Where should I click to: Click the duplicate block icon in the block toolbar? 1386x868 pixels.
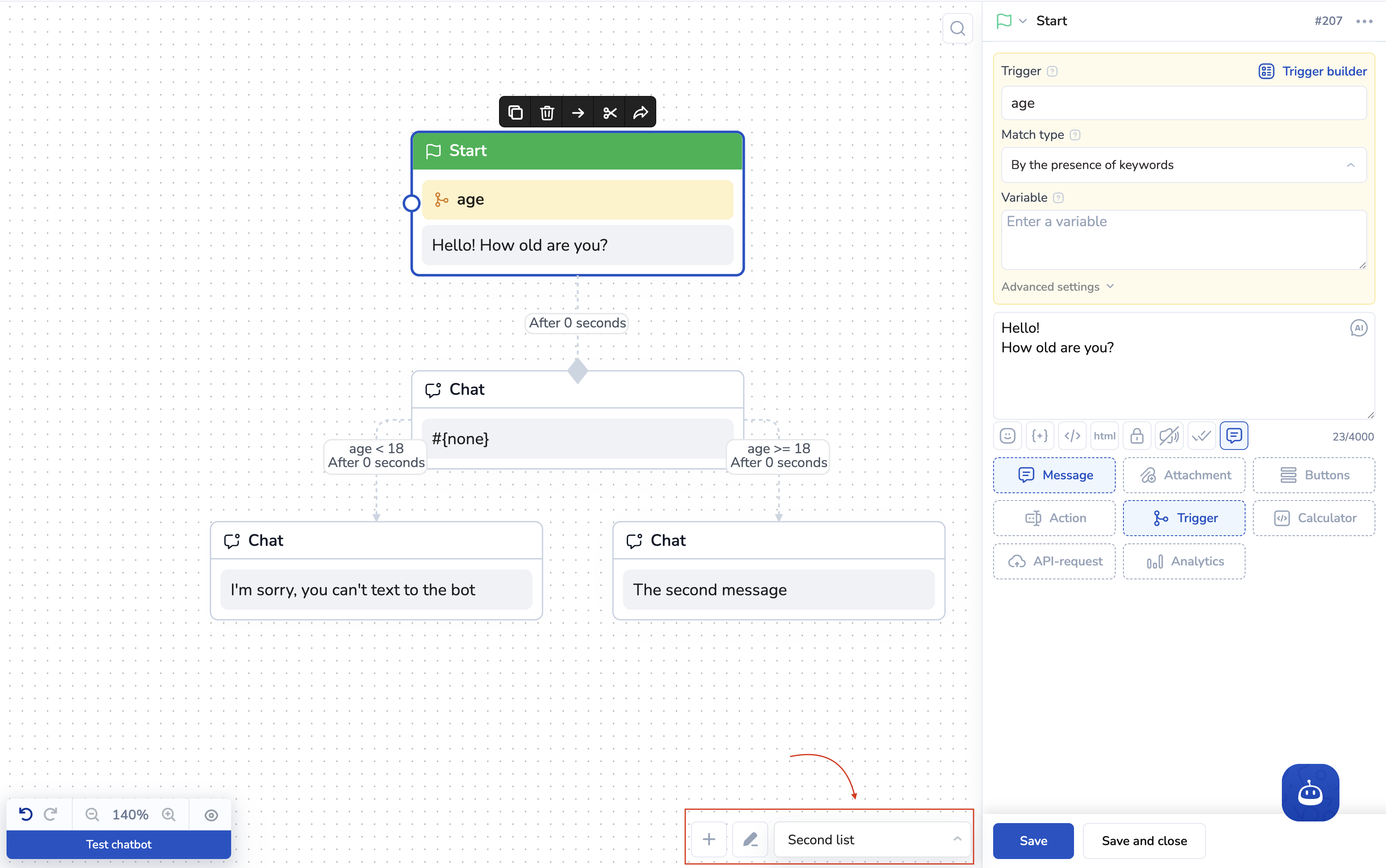[515, 113]
